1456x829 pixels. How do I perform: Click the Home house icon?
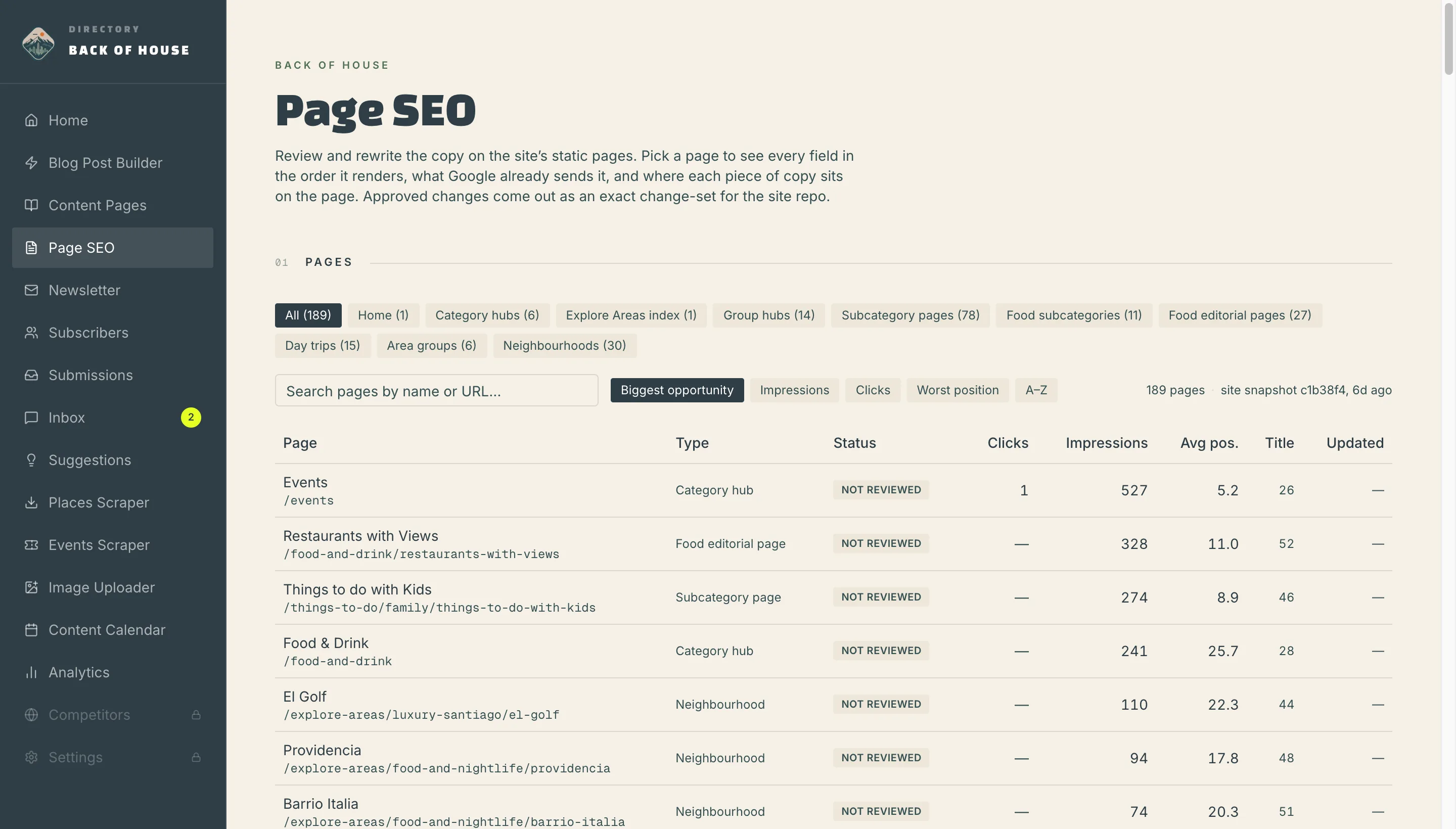(x=31, y=120)
